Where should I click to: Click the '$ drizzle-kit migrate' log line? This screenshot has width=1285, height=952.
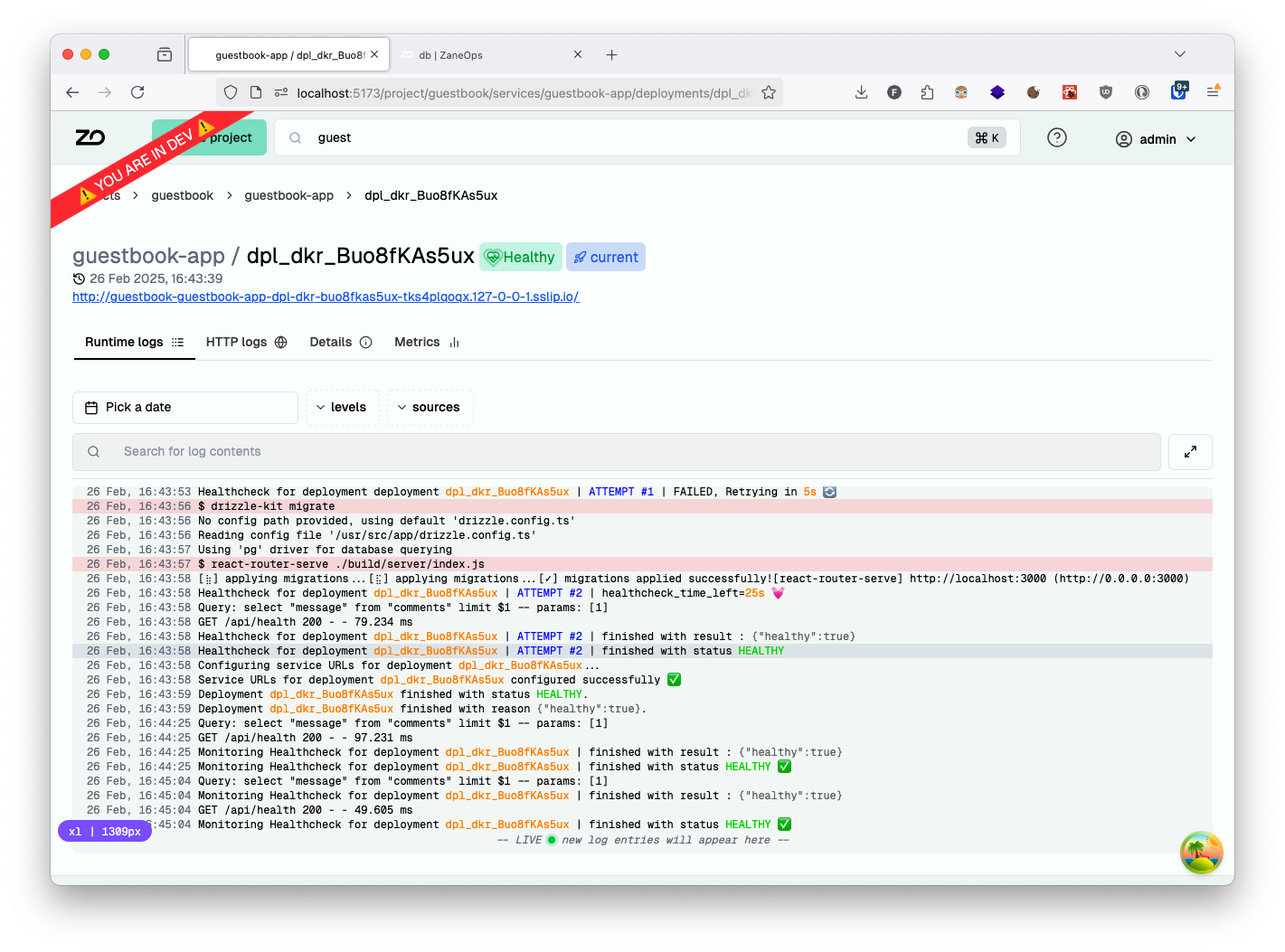tap(642, 506)
